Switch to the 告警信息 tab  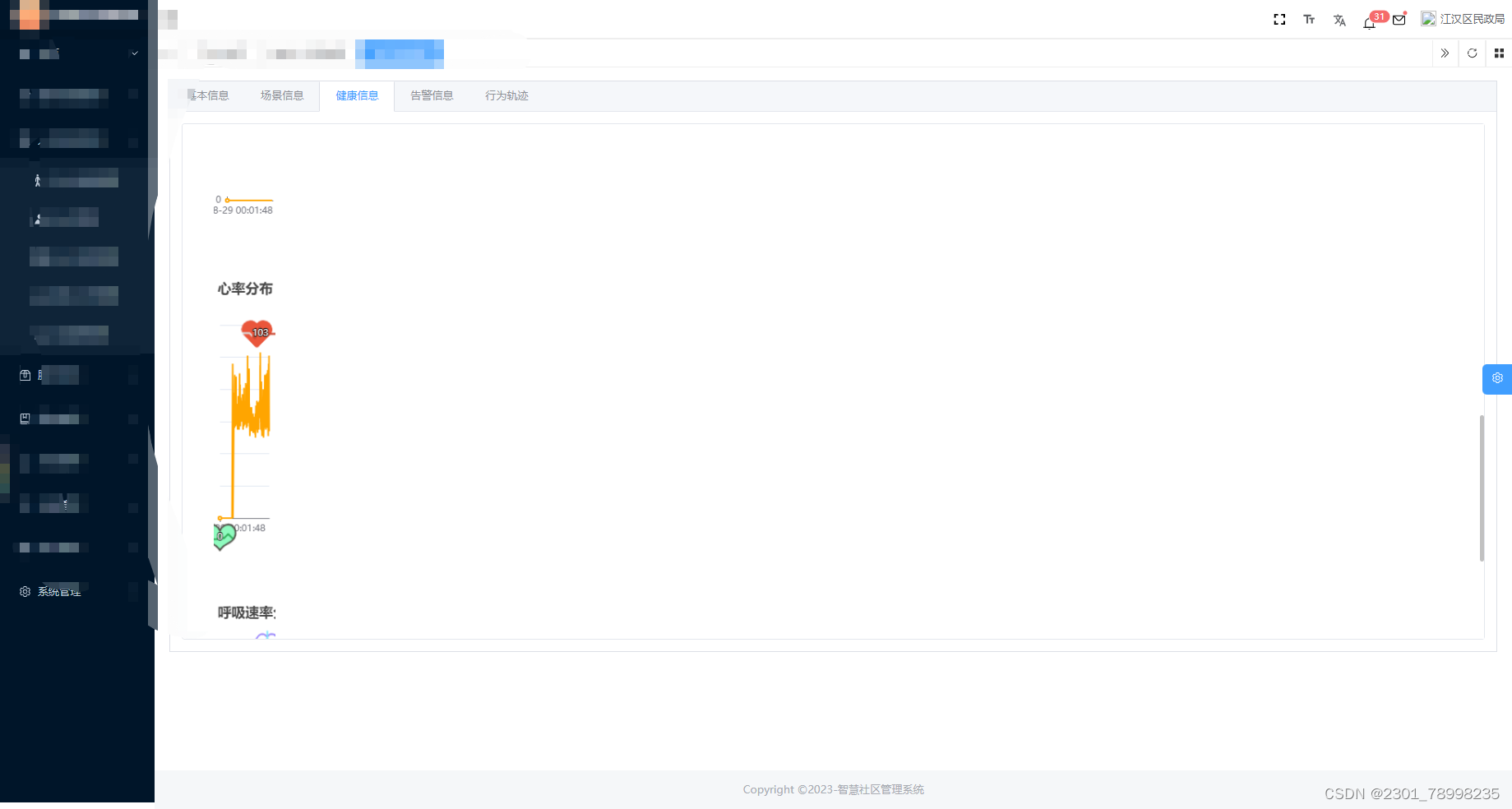[x=431, y=95]
